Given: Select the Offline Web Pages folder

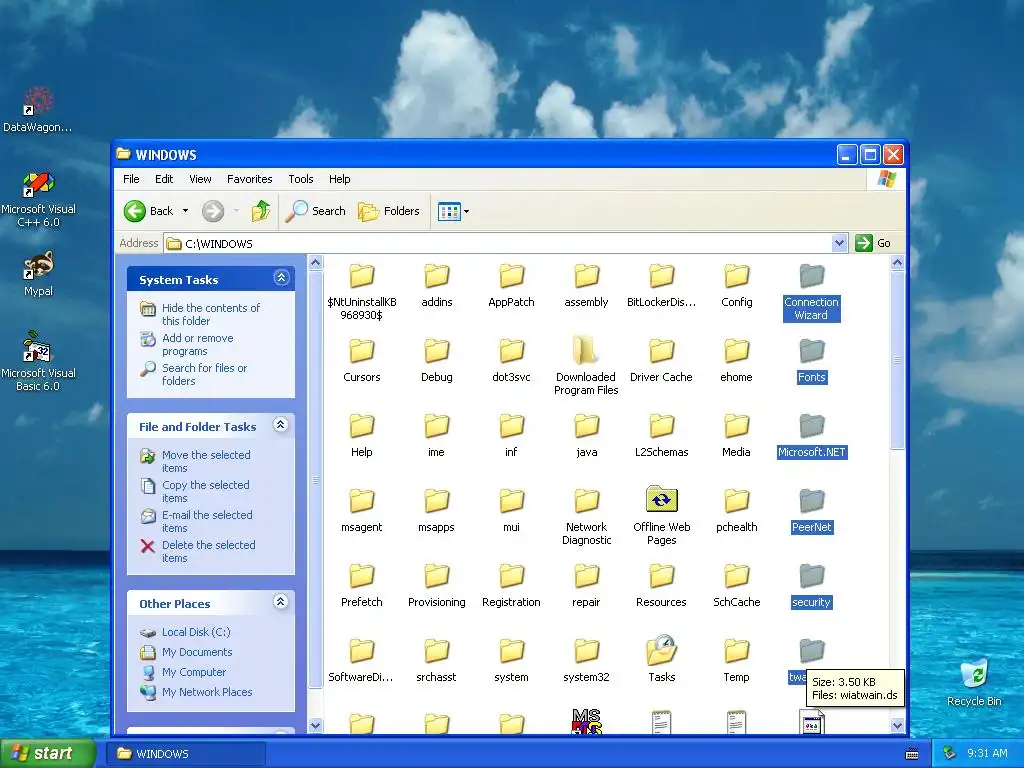Looking at the screenshot, I should (x=661, y=515).
